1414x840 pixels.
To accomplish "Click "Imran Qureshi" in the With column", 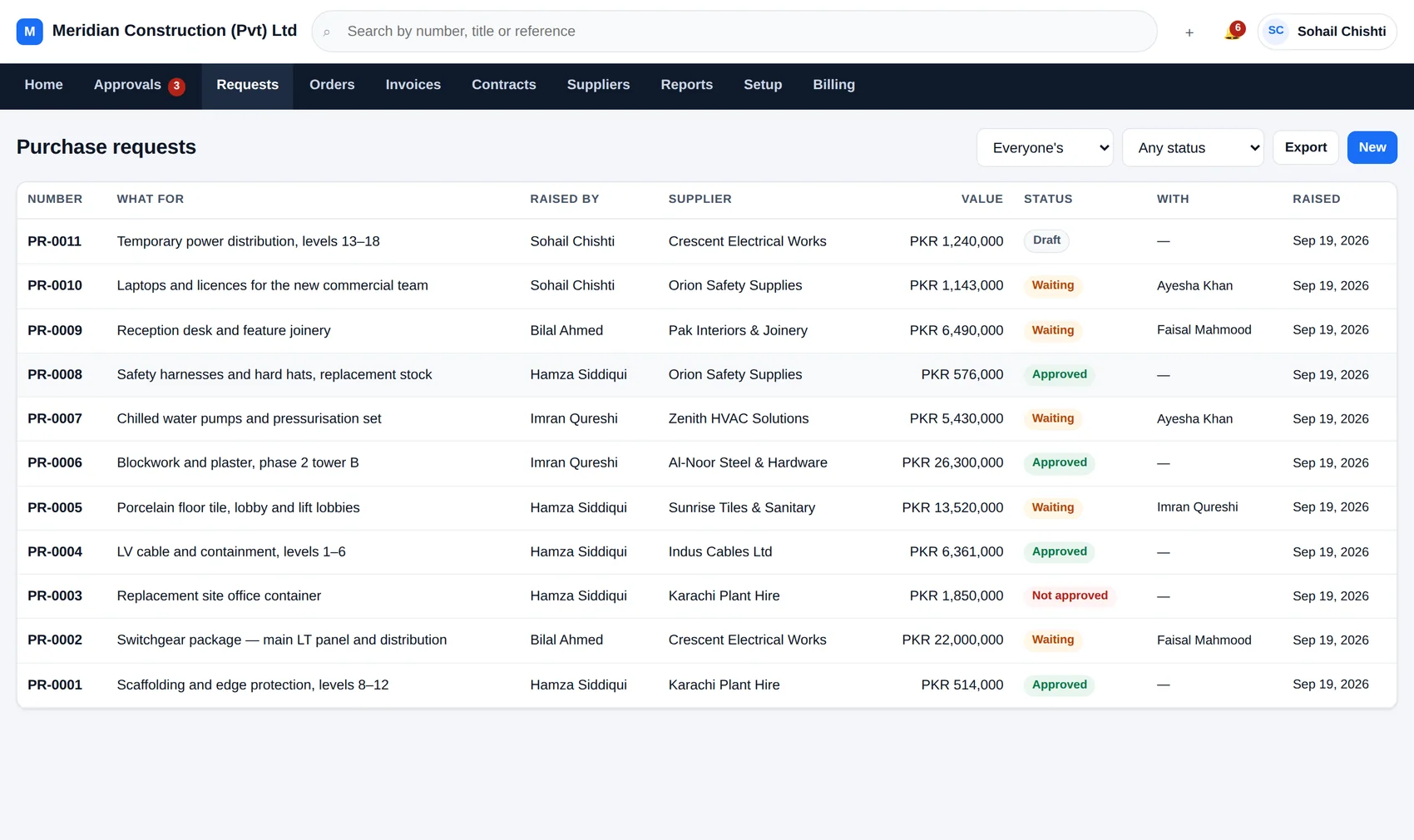I will click(1197, 506).
